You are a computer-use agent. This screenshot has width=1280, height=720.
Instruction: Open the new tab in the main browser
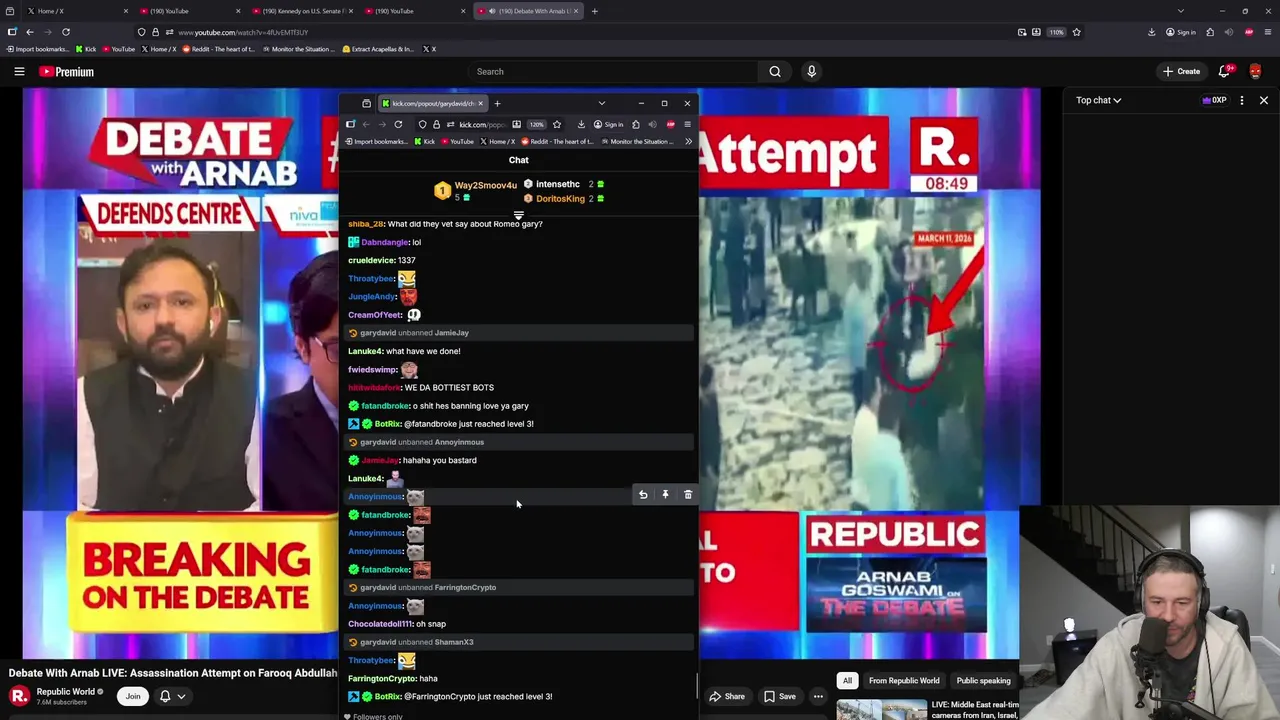coord(594,11)
